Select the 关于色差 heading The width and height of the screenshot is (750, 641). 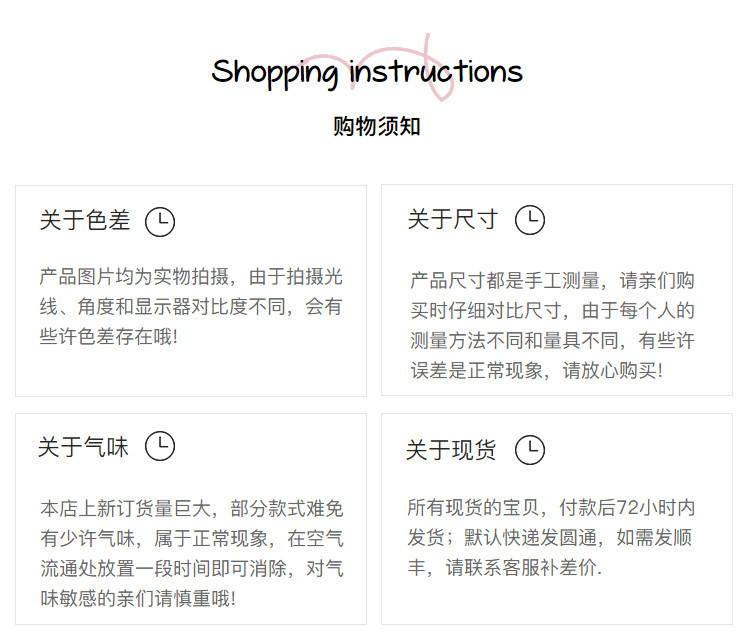pyautogui.click(x=85, y=221)
